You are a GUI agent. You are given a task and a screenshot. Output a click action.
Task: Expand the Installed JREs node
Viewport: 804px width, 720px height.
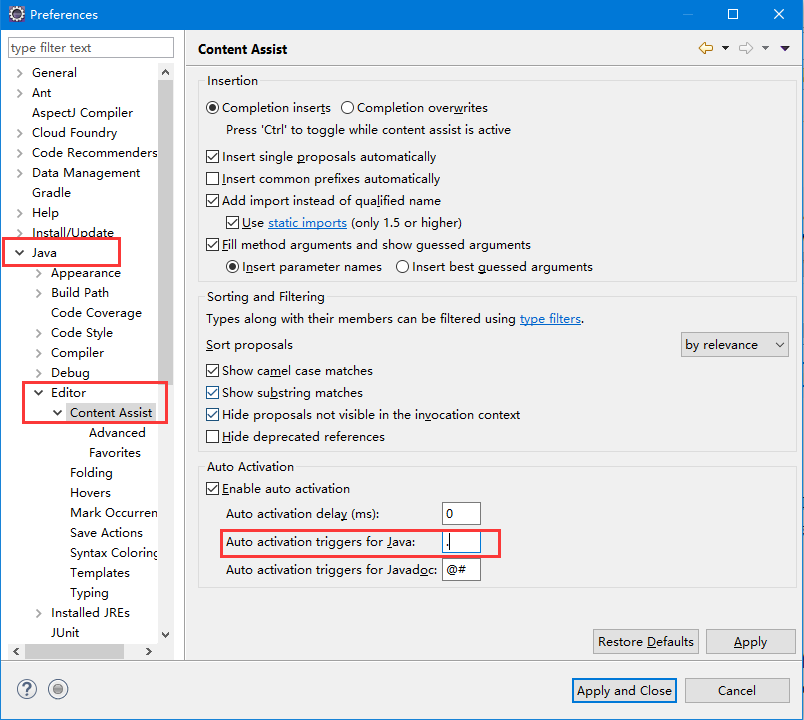point(38,613)
